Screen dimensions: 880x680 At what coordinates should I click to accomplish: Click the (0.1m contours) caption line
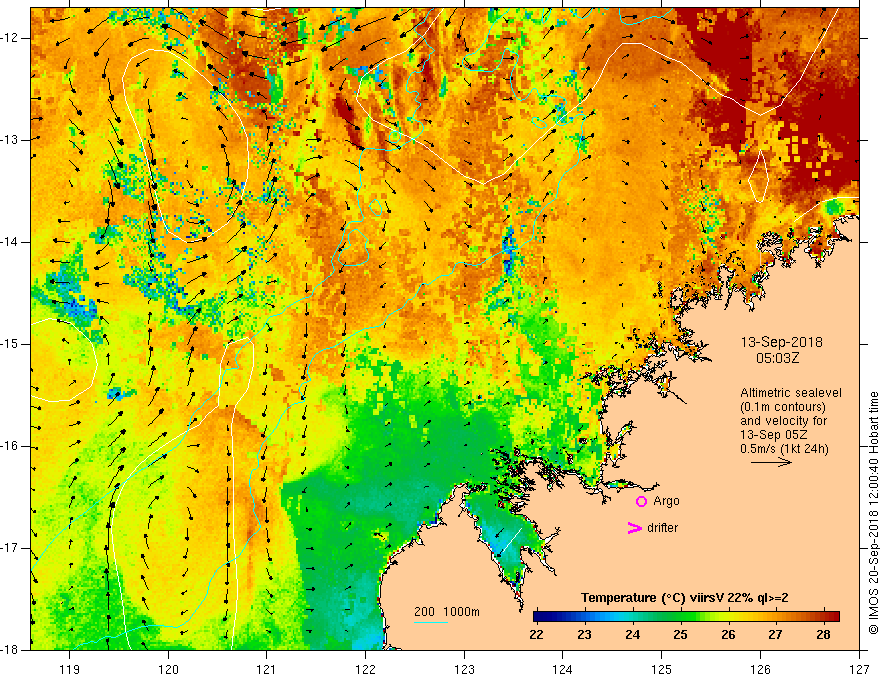783,407
